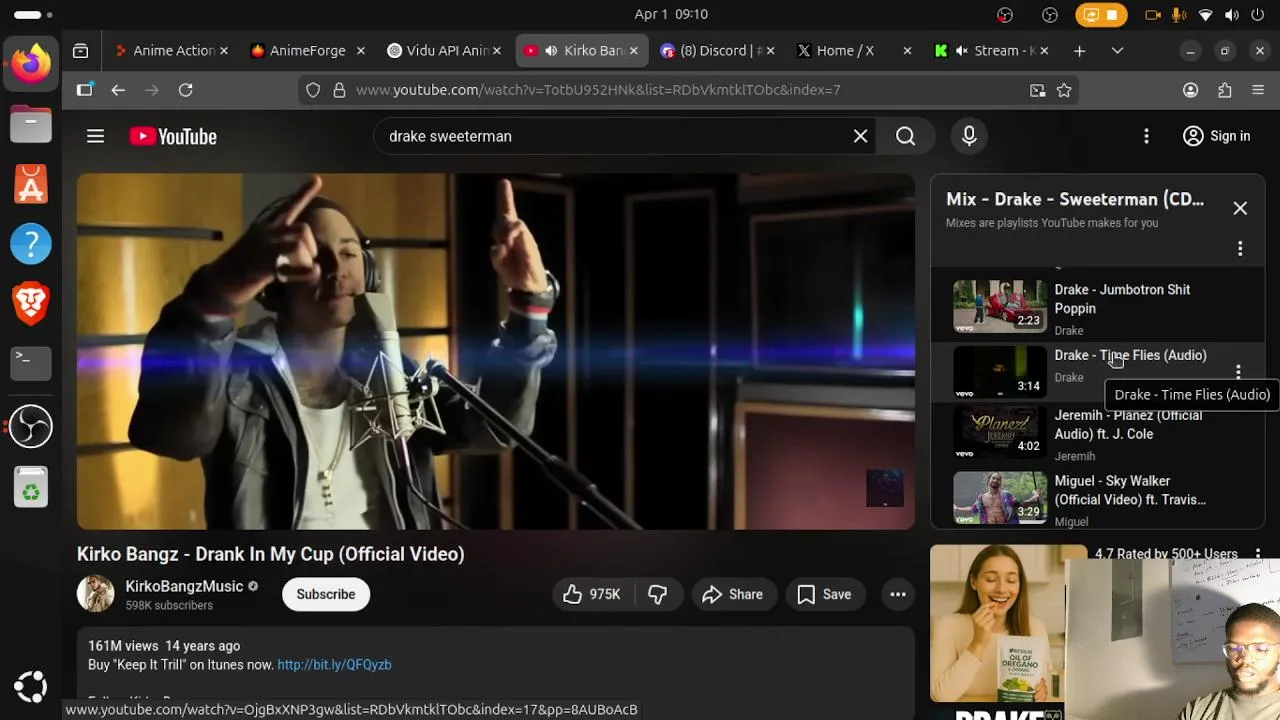Go back to the previous page
The image size is (1280, 720).
point(118,90)
